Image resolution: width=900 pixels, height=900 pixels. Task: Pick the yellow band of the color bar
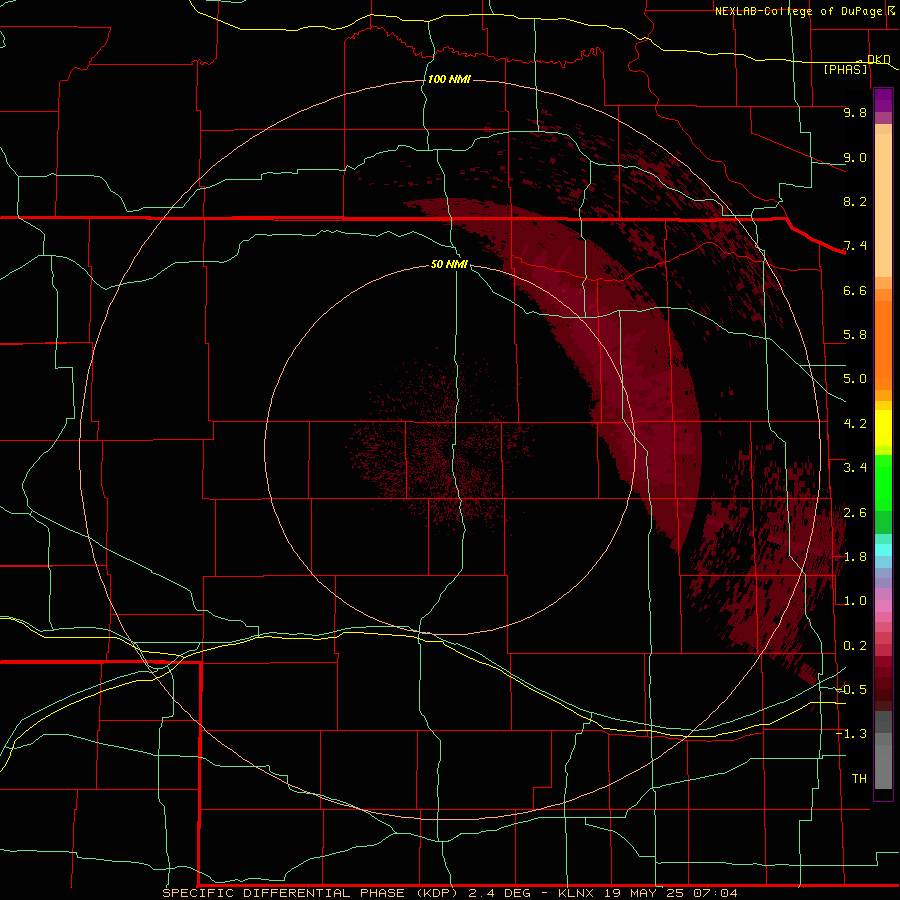tap(883, 428)
